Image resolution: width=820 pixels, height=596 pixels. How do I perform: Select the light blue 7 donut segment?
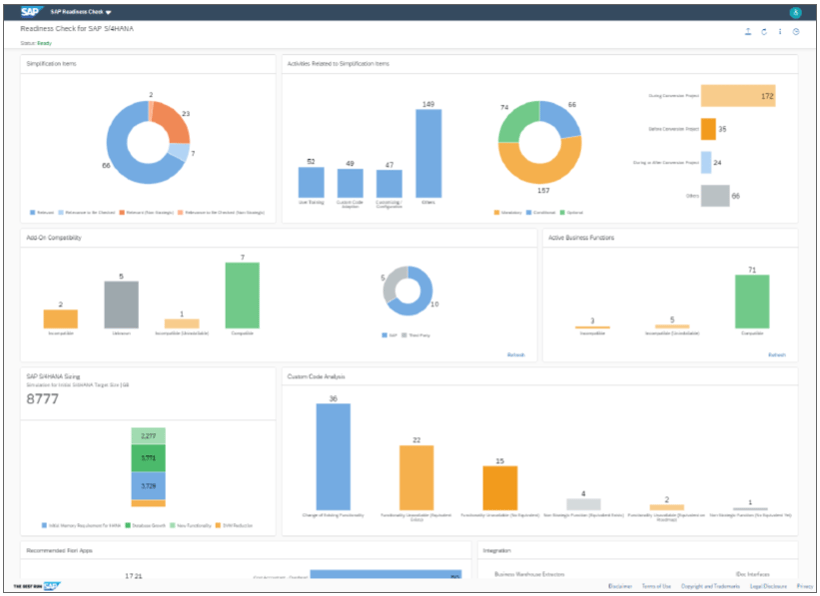coord(179,152)
